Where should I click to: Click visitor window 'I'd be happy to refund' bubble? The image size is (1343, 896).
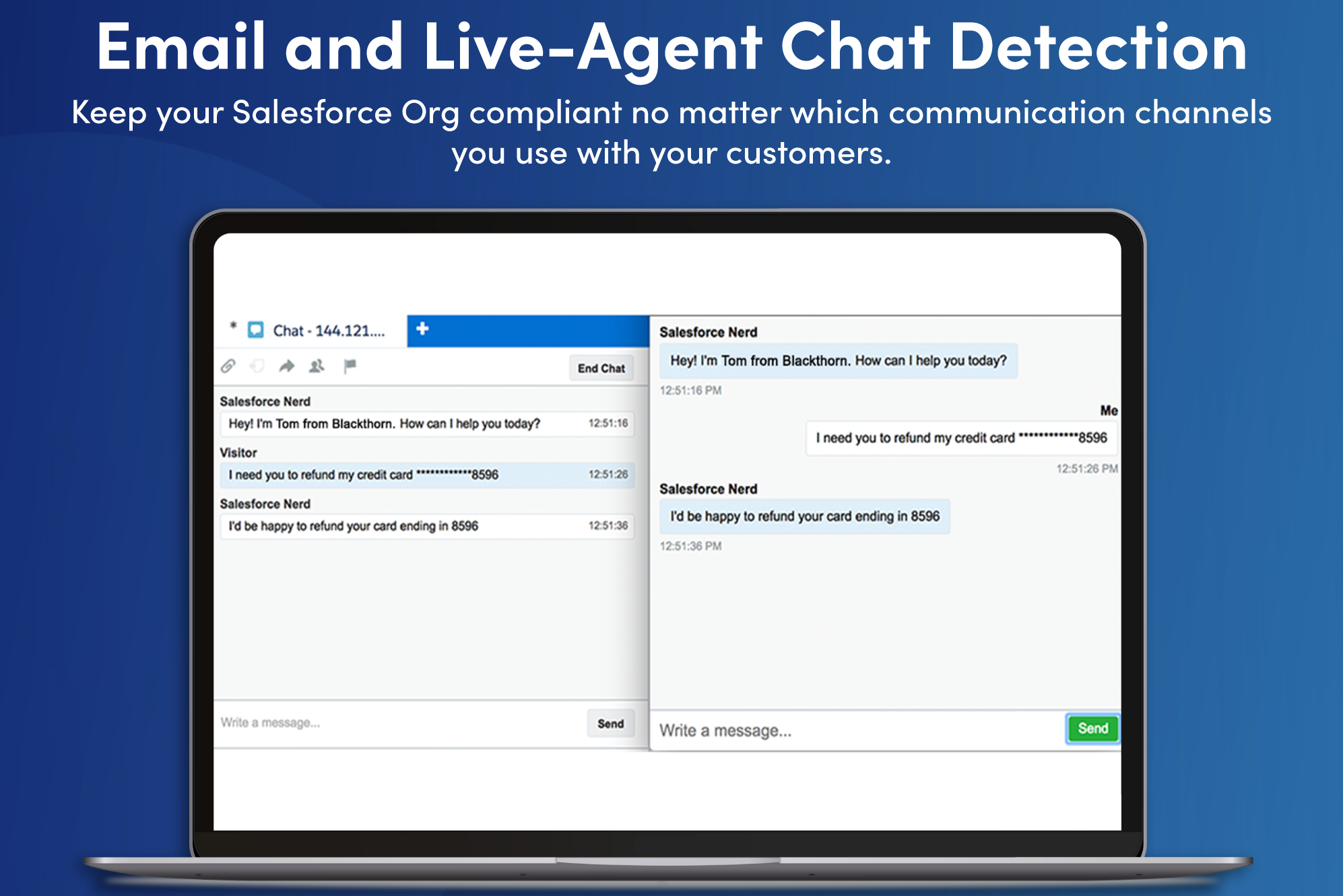[x=805, y=516]
